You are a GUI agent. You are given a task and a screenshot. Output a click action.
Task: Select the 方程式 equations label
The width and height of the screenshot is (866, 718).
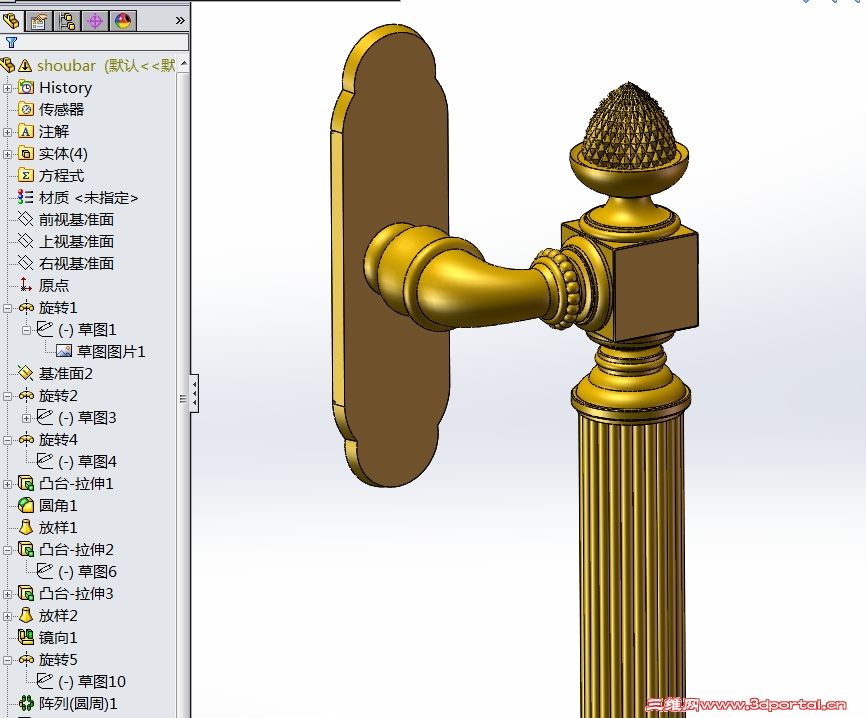(61, 176)
